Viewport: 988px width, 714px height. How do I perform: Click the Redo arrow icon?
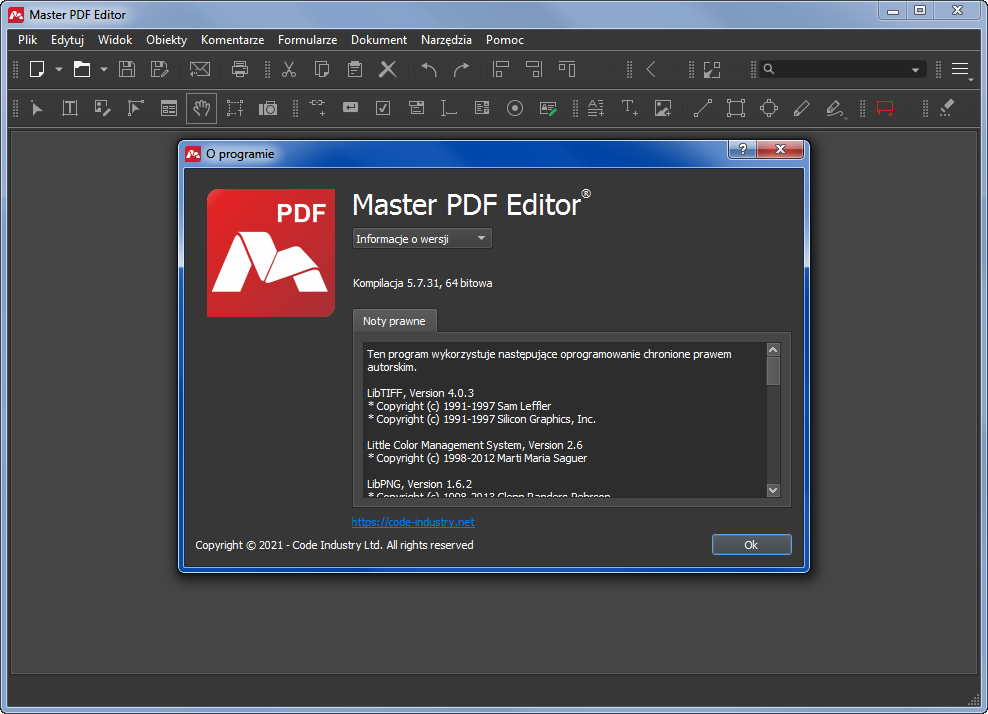pos(462,69)
